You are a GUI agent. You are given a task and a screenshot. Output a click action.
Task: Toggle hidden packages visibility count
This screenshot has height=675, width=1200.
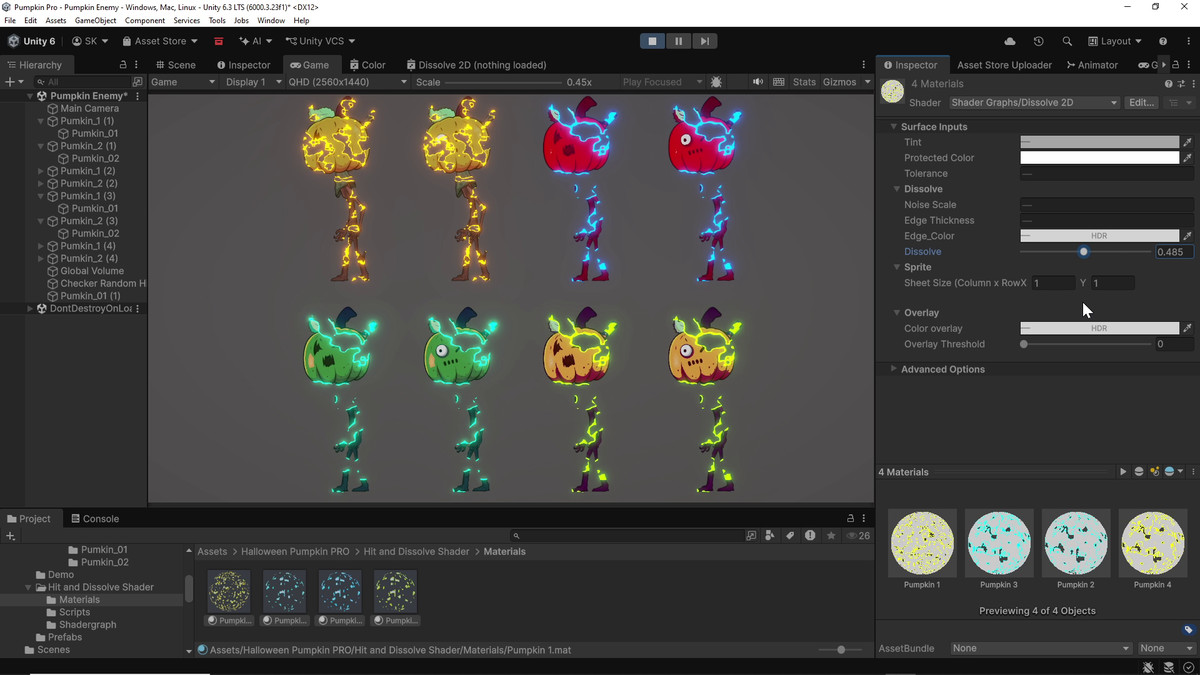[858, 536]
